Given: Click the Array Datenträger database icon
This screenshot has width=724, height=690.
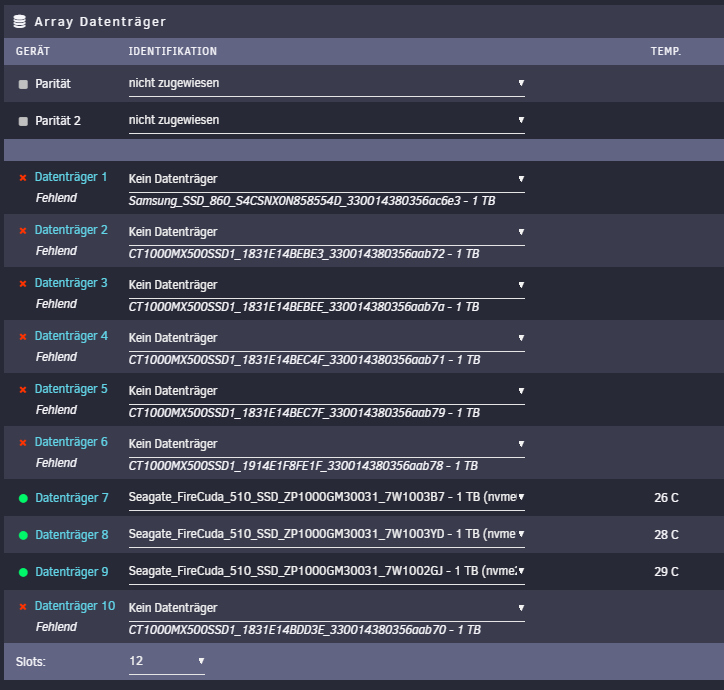Looking at the screenshot, I should coord(19,21).
